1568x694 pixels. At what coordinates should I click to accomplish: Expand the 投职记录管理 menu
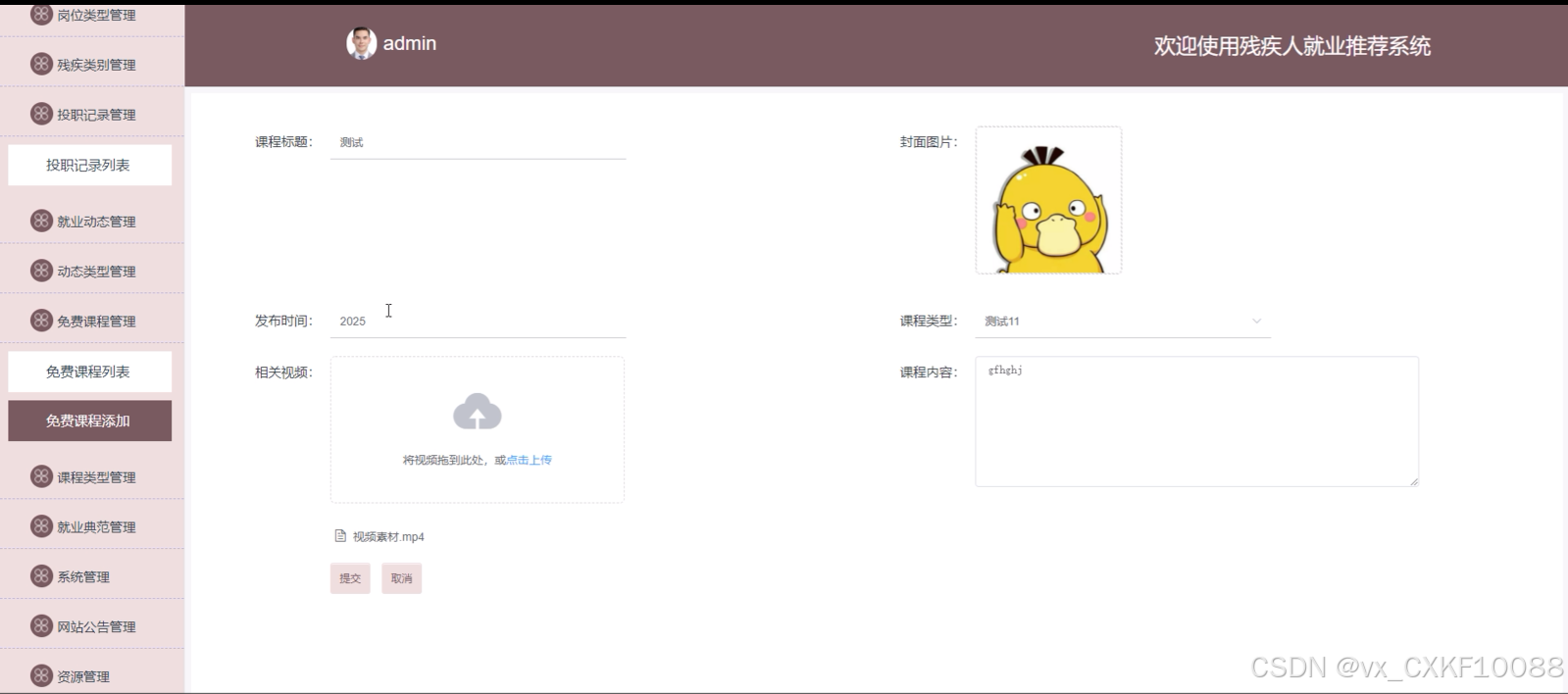coord(92,113)
